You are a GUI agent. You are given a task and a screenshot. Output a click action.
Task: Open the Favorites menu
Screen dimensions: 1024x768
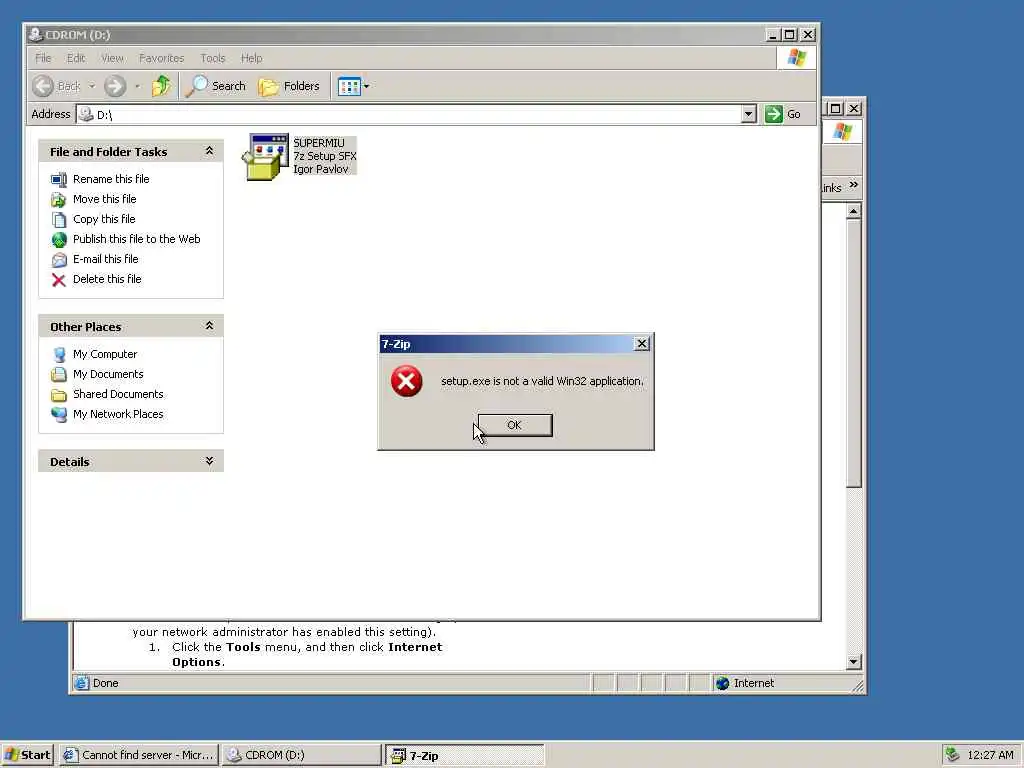click(x=161, y=58)
